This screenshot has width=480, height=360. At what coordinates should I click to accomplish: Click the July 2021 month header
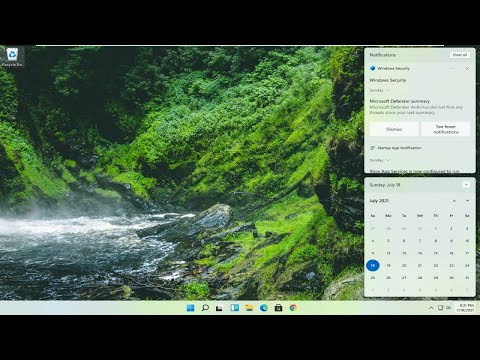coord(379,201)
